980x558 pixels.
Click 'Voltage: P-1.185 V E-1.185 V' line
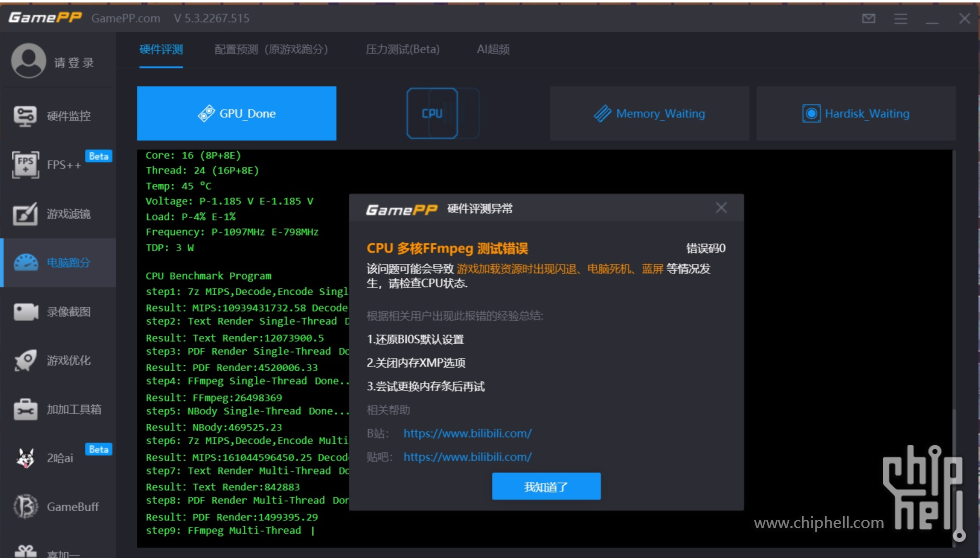[x=229, y=201]
